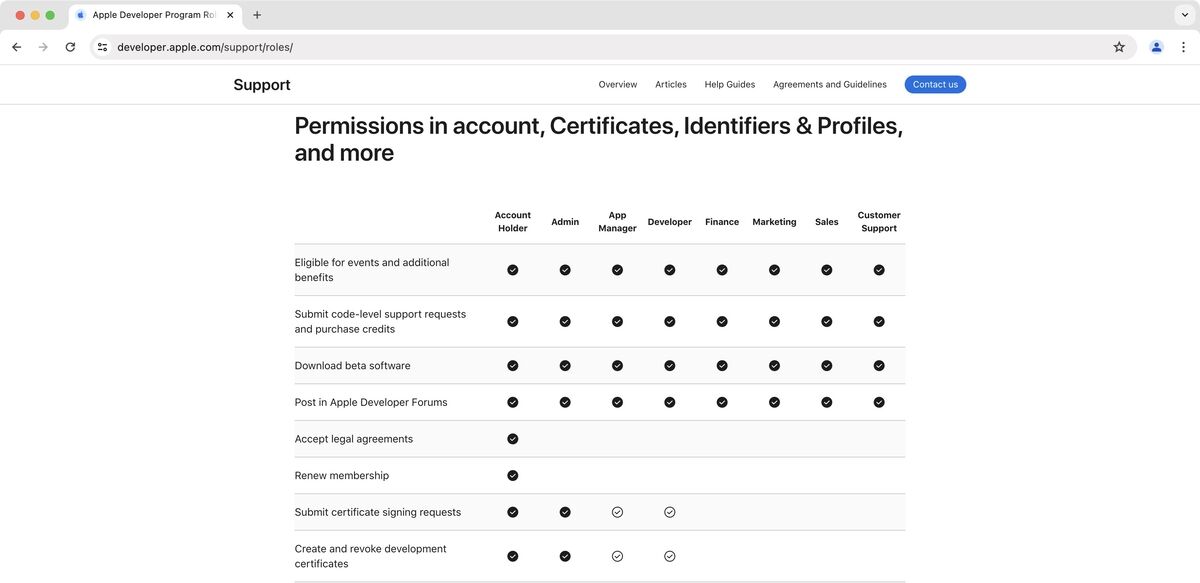Click Marketing checkmark for code-level support requests
This screenshot has width=1200, height=583.
coord(774,322)
